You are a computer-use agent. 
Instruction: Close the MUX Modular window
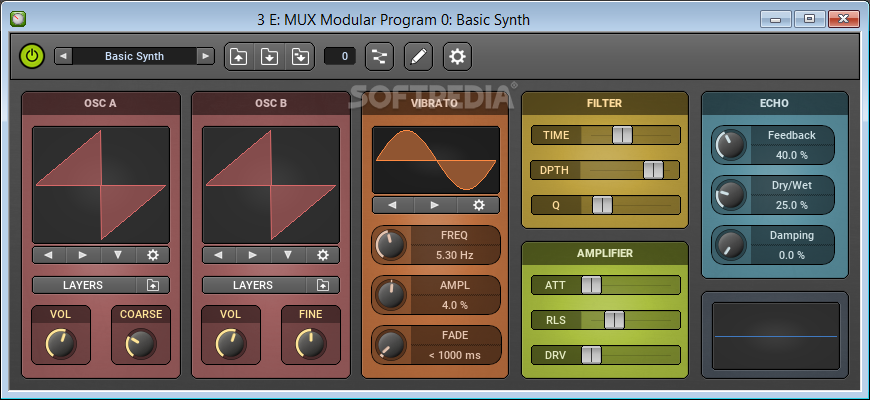click(x=843, y=19)
